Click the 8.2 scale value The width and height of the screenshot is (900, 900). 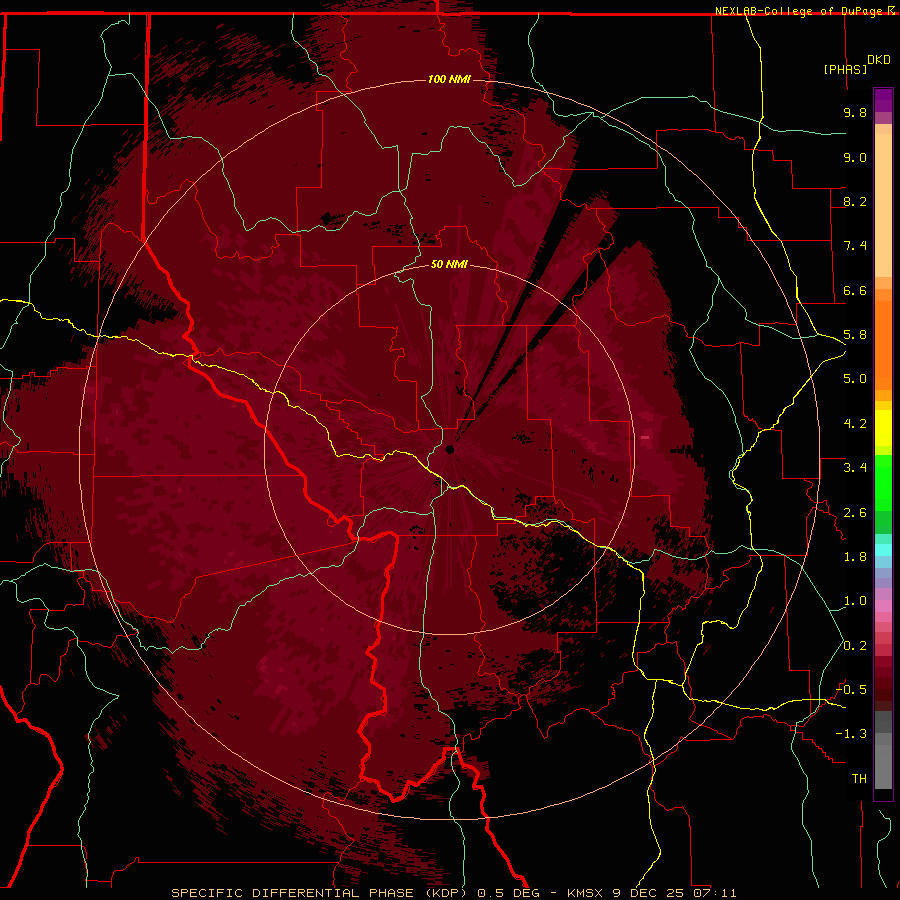pyautogui.click(x=855, y=201)
